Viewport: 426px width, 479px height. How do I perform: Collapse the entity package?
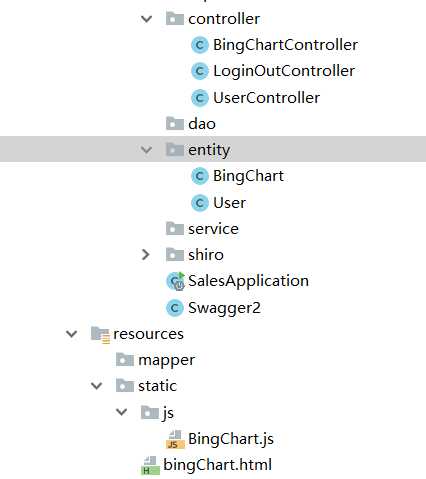click(x=146, y=150)
